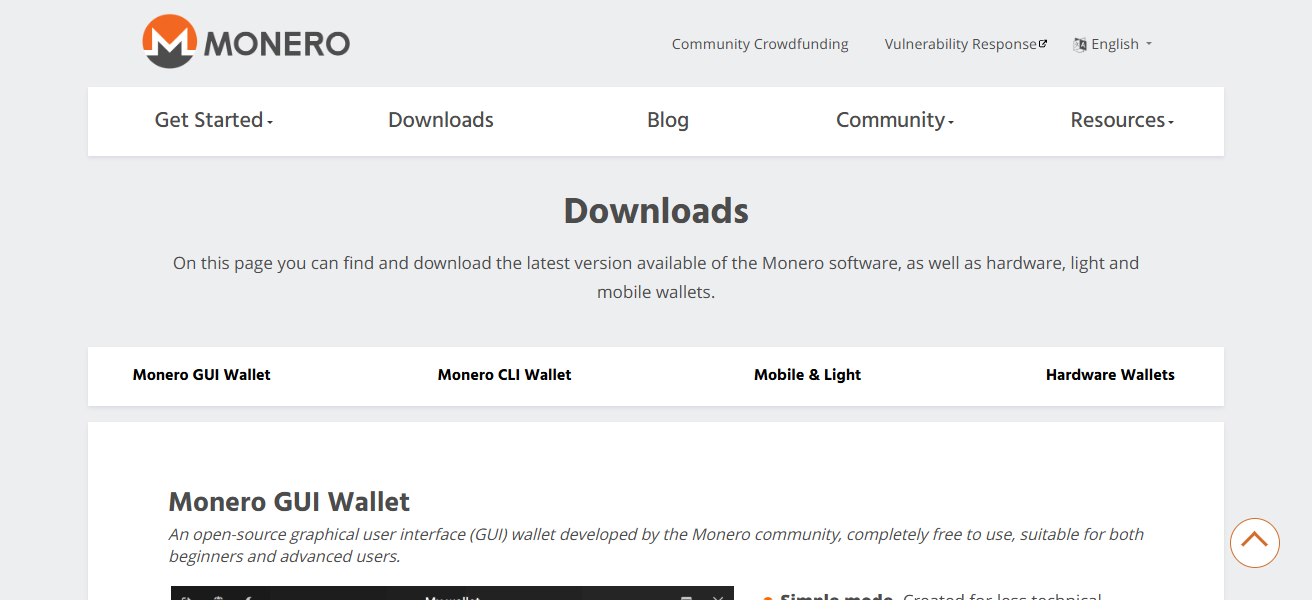Jump to Hardware Wallets section
This screenshot has width=1312, height=600.
coord(1110,375)
